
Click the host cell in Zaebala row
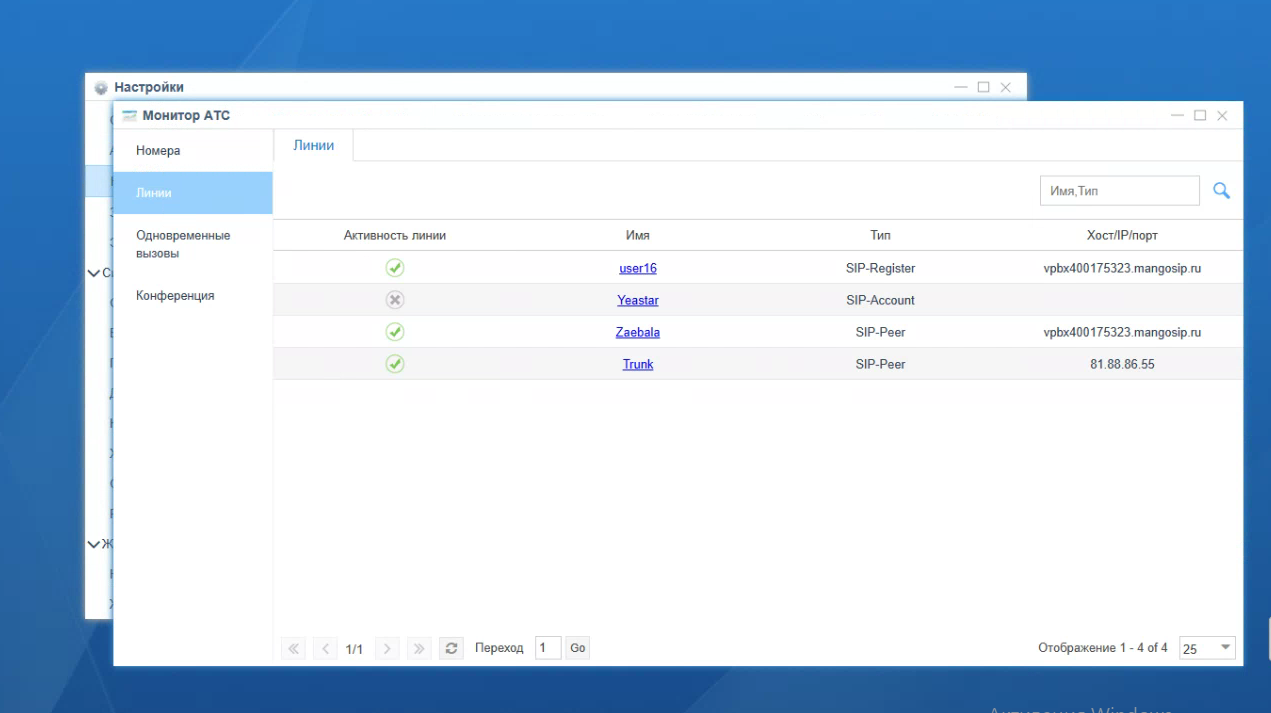pyautogui.click(x=1122, y=332)
